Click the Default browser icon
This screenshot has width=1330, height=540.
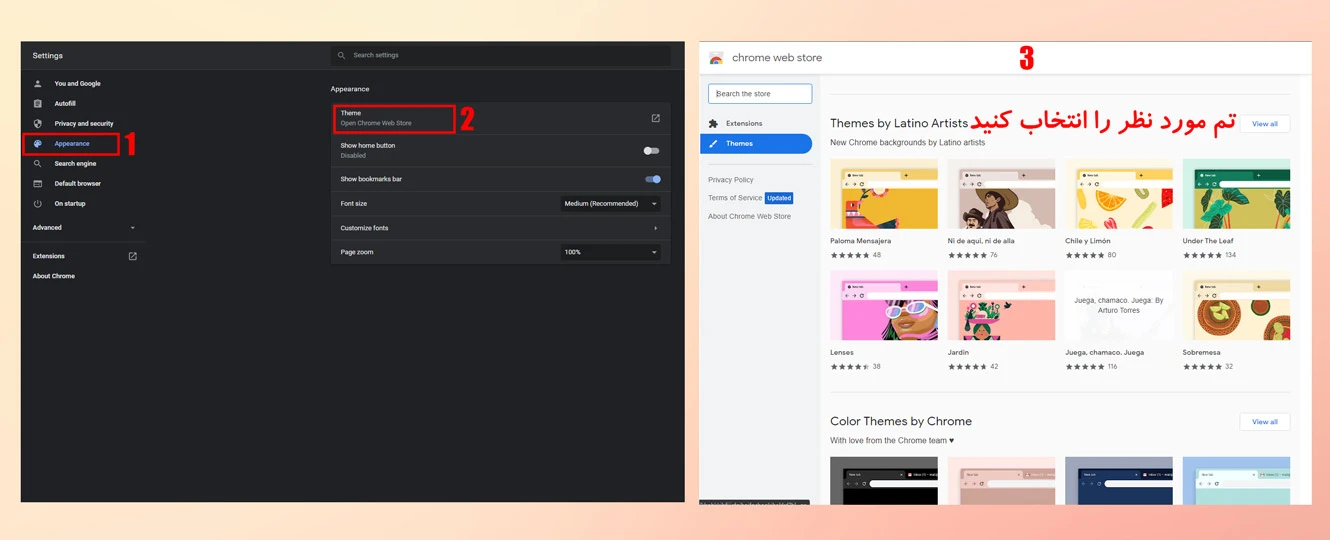pos(38,184)
